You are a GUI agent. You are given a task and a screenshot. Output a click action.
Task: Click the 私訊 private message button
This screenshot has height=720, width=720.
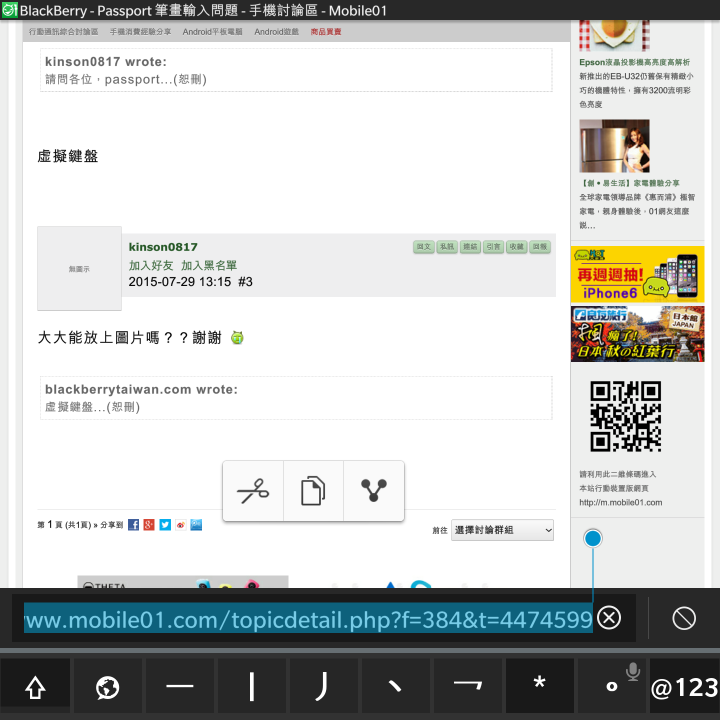pyautogui.click(x=447, y=247)
